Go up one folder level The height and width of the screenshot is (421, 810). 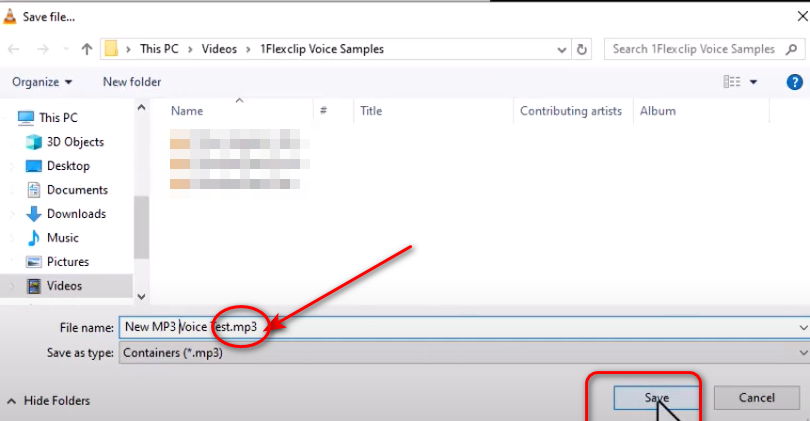pyautogui.click(x=87, y=49)
